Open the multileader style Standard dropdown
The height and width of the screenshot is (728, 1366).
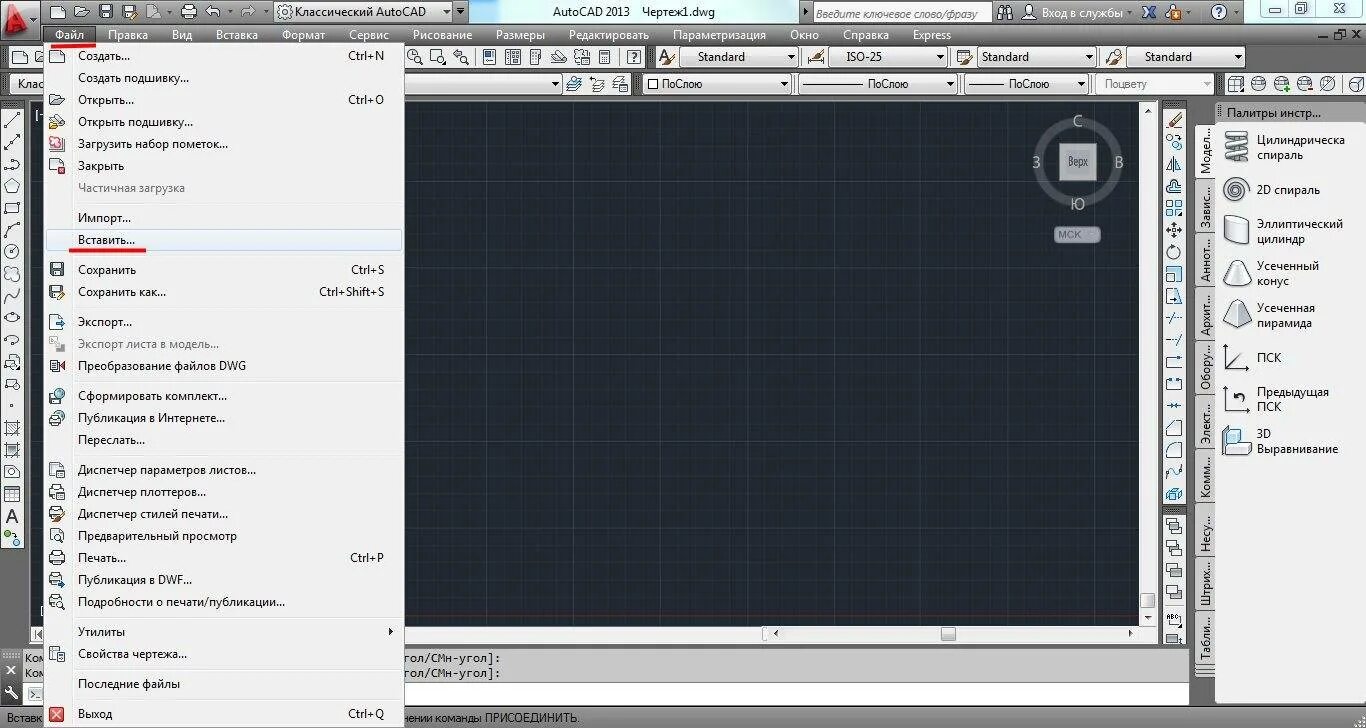(x=1186, y=57)
